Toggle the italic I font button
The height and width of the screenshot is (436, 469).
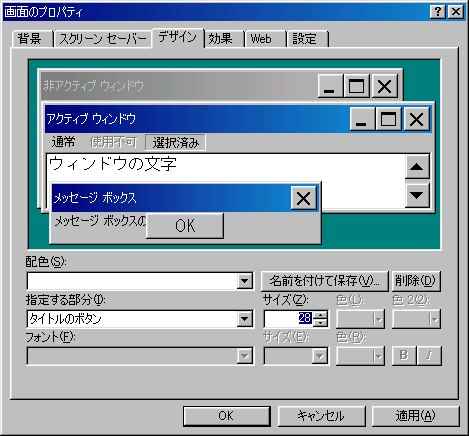click(x=429, y=356)
